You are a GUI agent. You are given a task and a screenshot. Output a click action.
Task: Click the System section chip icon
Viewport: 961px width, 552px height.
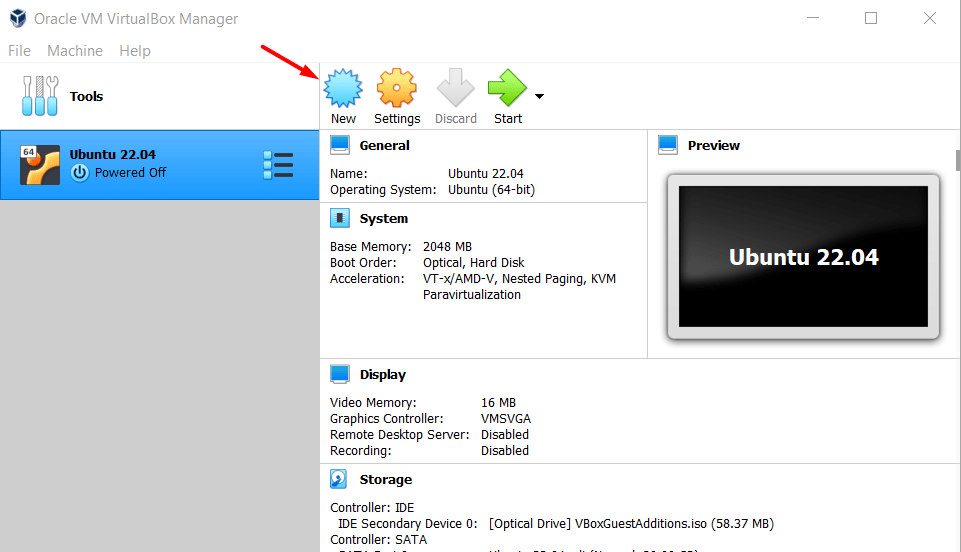tap(340, 218)
